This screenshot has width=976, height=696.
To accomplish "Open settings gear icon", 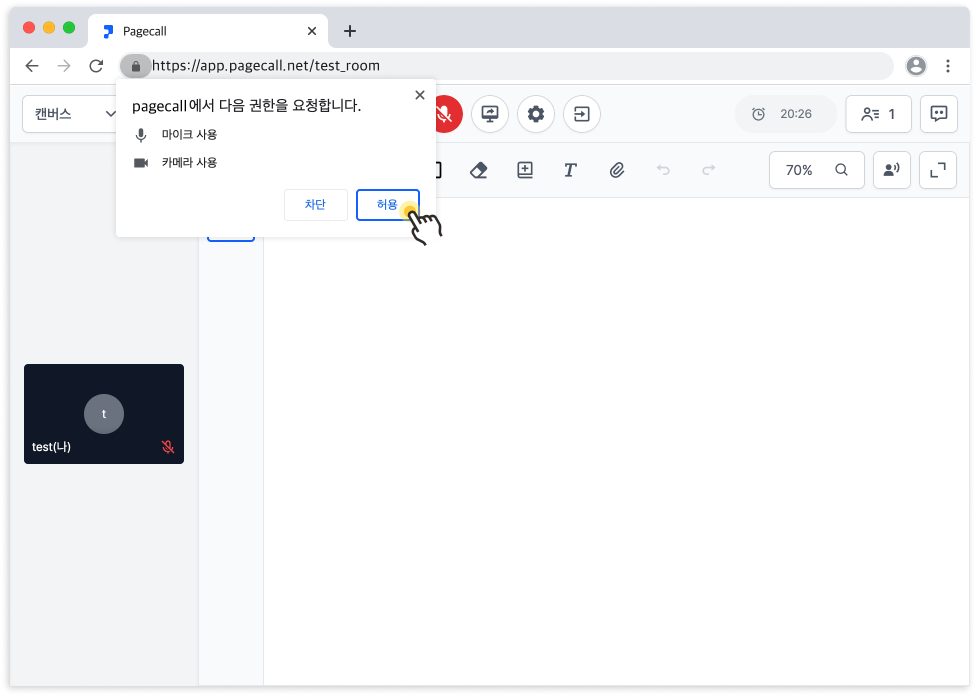I will [x=536, y=114].
